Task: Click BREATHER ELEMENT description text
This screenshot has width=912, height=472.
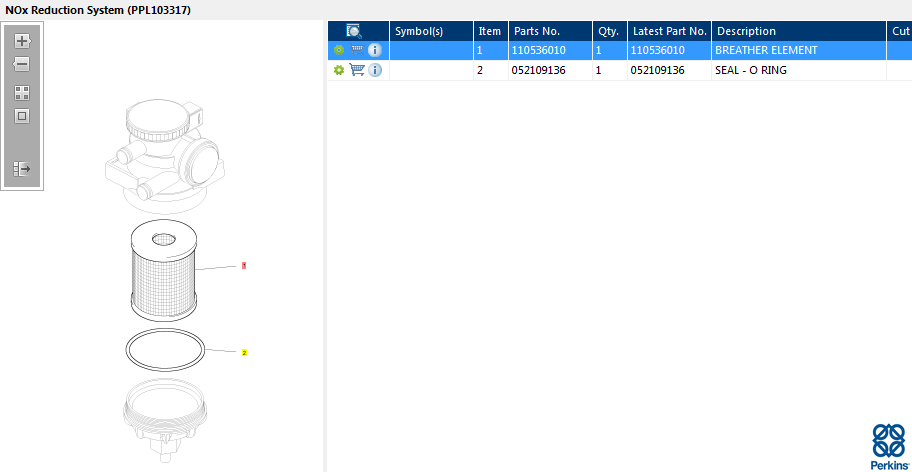Action: click(766, 51)
